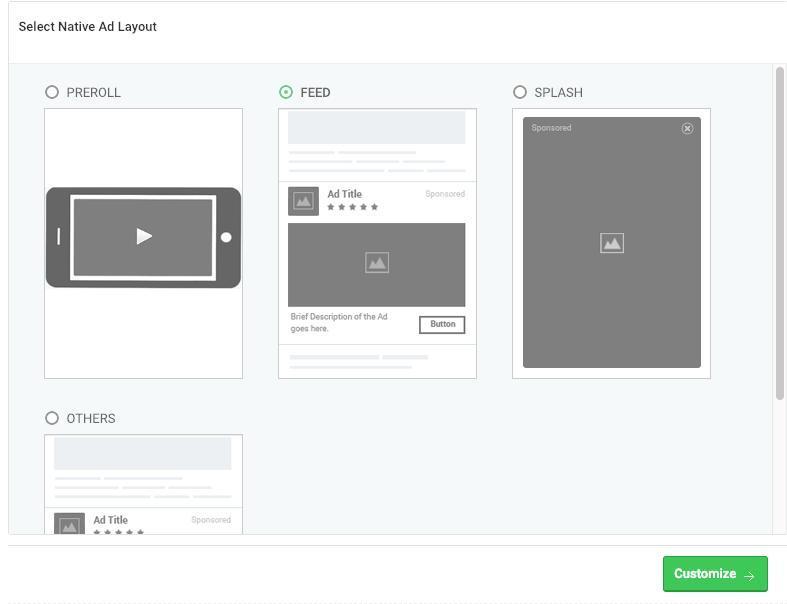This screenshot has height=604, width=787.
Task: Click the close icon on Splash preview
Action: (x=687, y=129)
